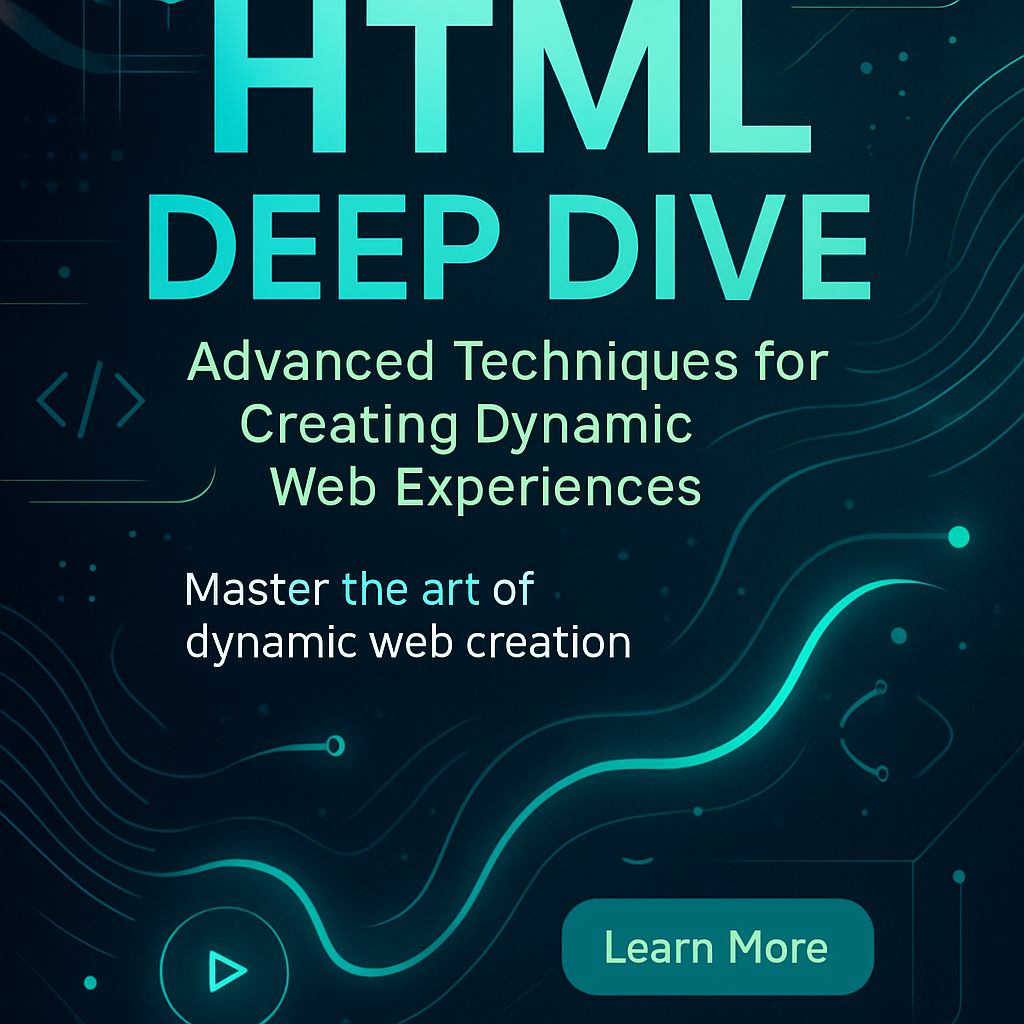Click the upper ring node of the curved bracket shape

click(x=880, y=687)
